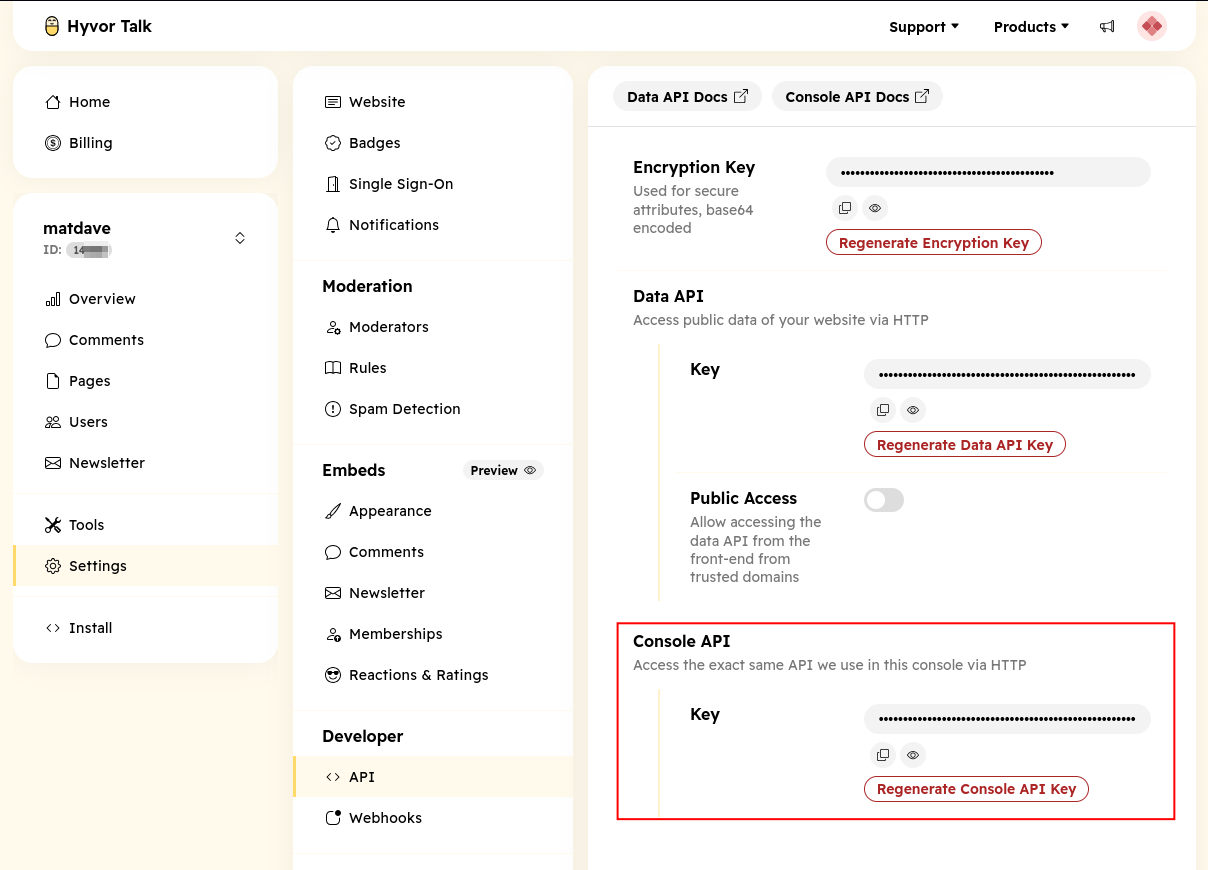1208x870 pixels.
Task: Open the user avatar in header
Action: click(x=1152, y=27)
